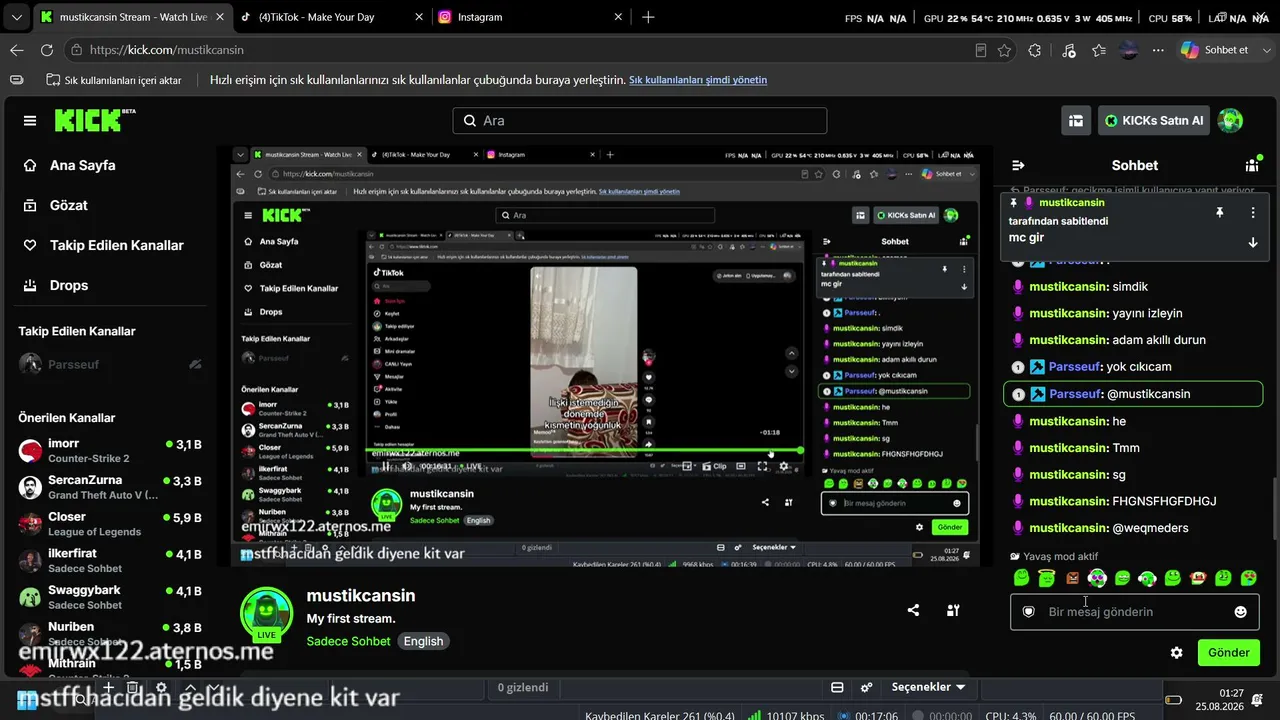Open the dashboard icon beside KICKs Satın Al
This screenshot has height=720, width=1280.
click(x=1076, y=121)
